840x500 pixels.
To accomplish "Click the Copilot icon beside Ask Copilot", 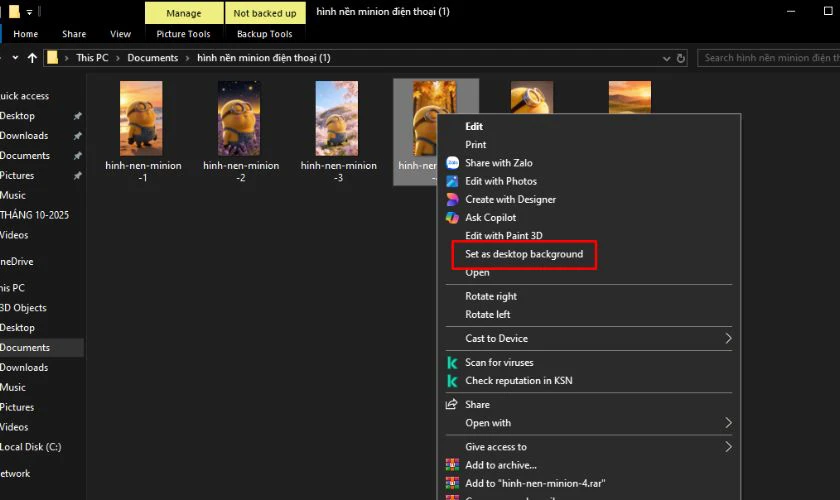I will point(452,217).
